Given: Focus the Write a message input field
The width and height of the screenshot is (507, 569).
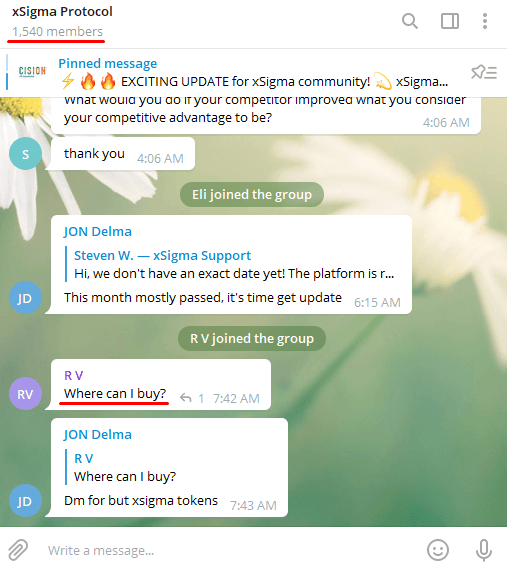Looking at the screenshot, I should point(232,550).
